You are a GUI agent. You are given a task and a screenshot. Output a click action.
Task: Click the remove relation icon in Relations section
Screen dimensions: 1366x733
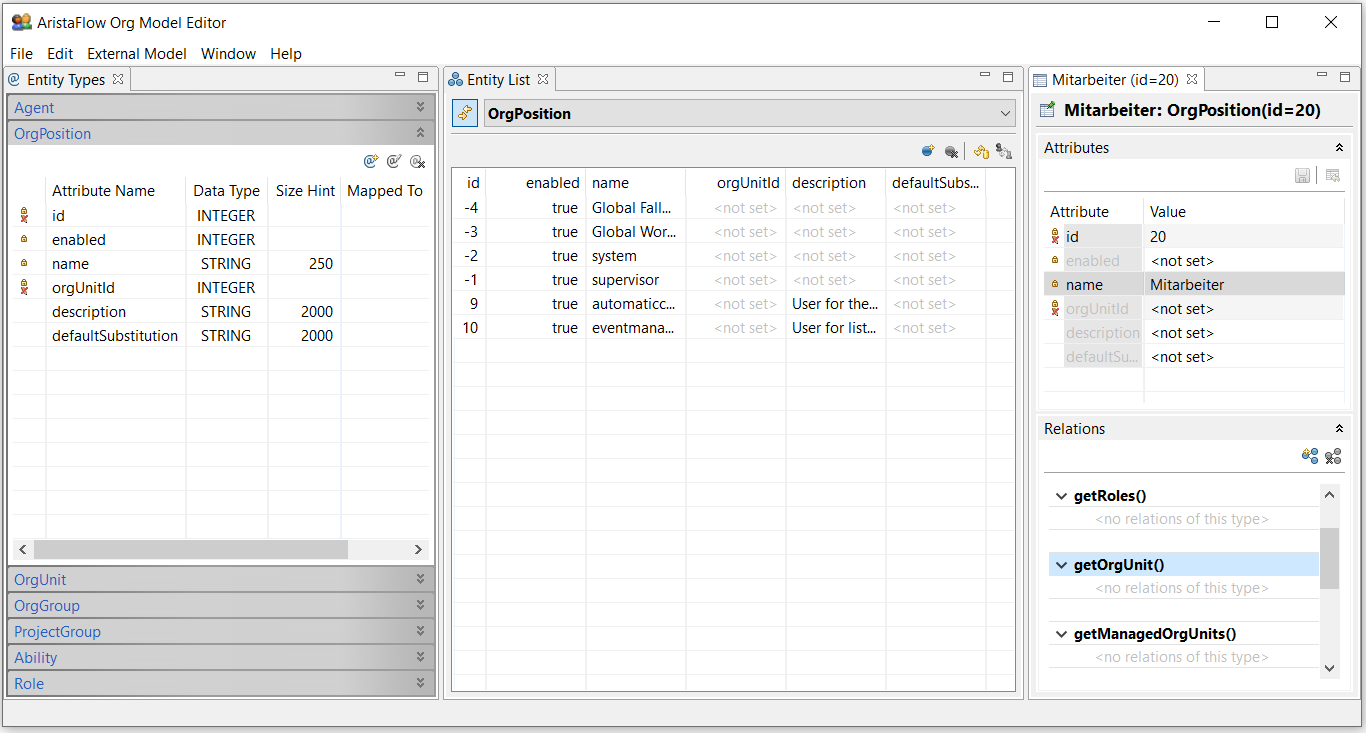(1333, 456)
